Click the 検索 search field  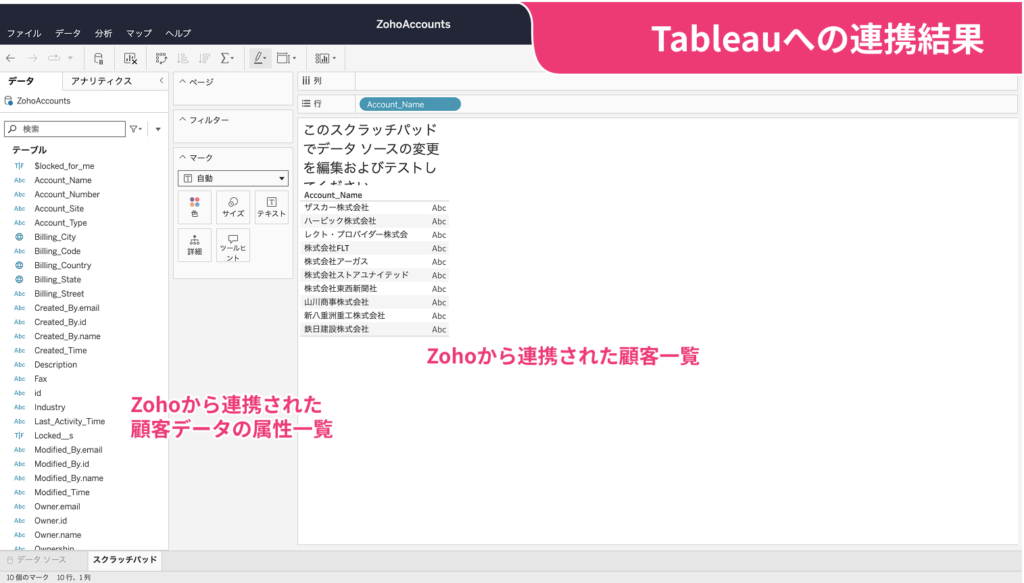(x=65, y=129)
